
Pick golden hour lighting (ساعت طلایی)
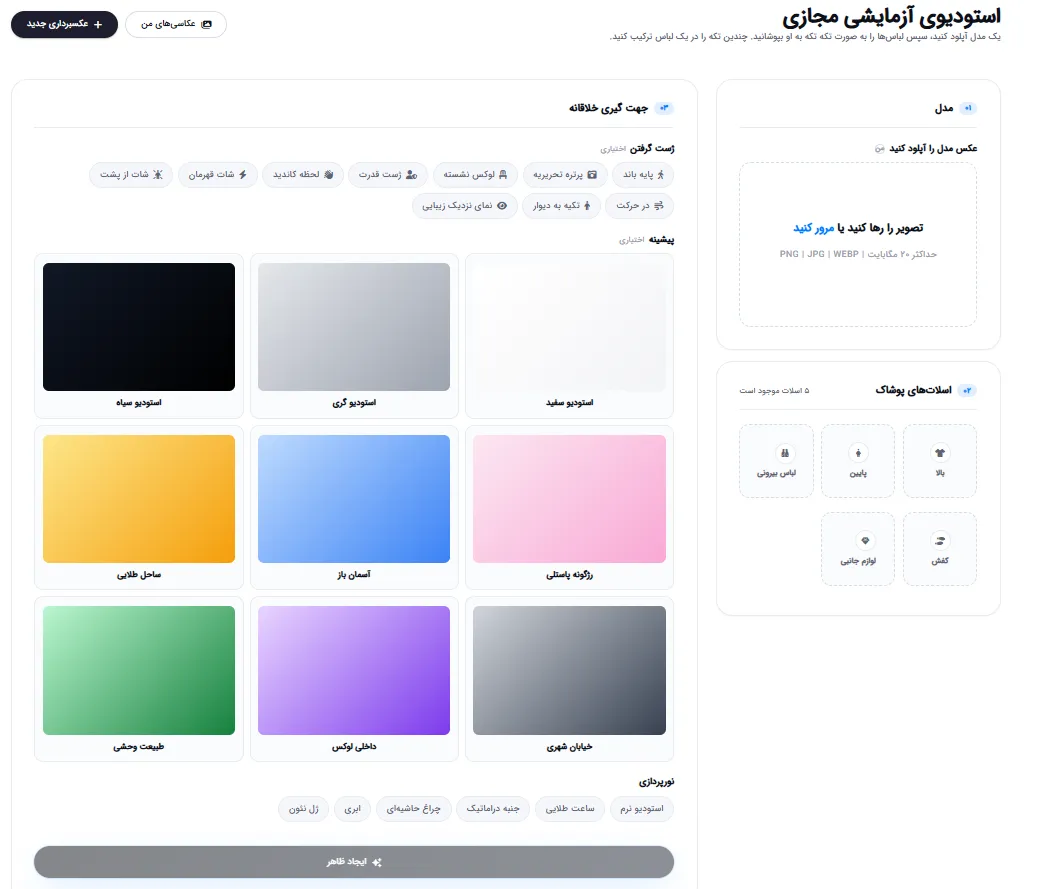point(569,809)
